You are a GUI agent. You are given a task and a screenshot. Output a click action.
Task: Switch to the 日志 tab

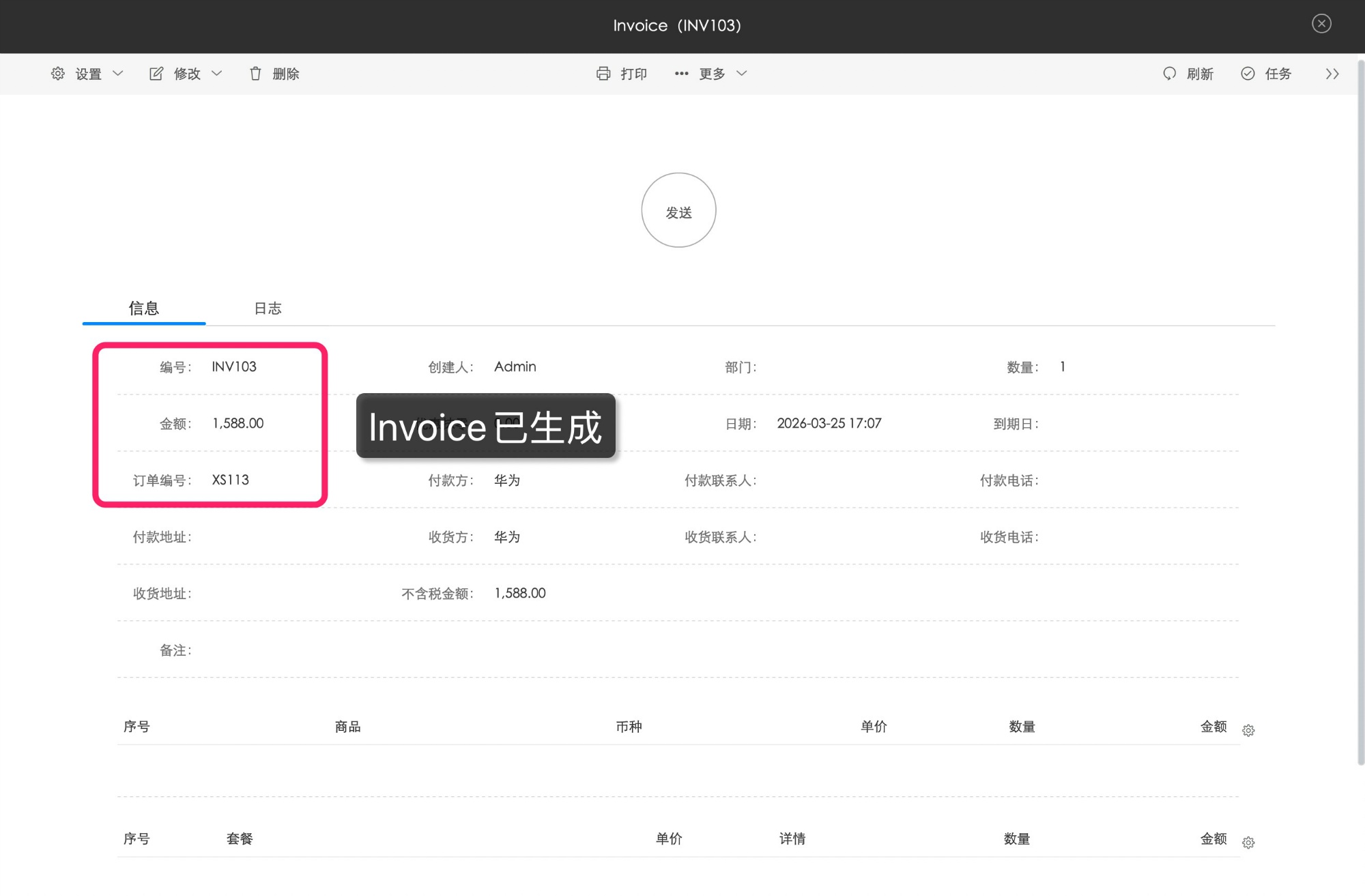click(x=268, y=308)
